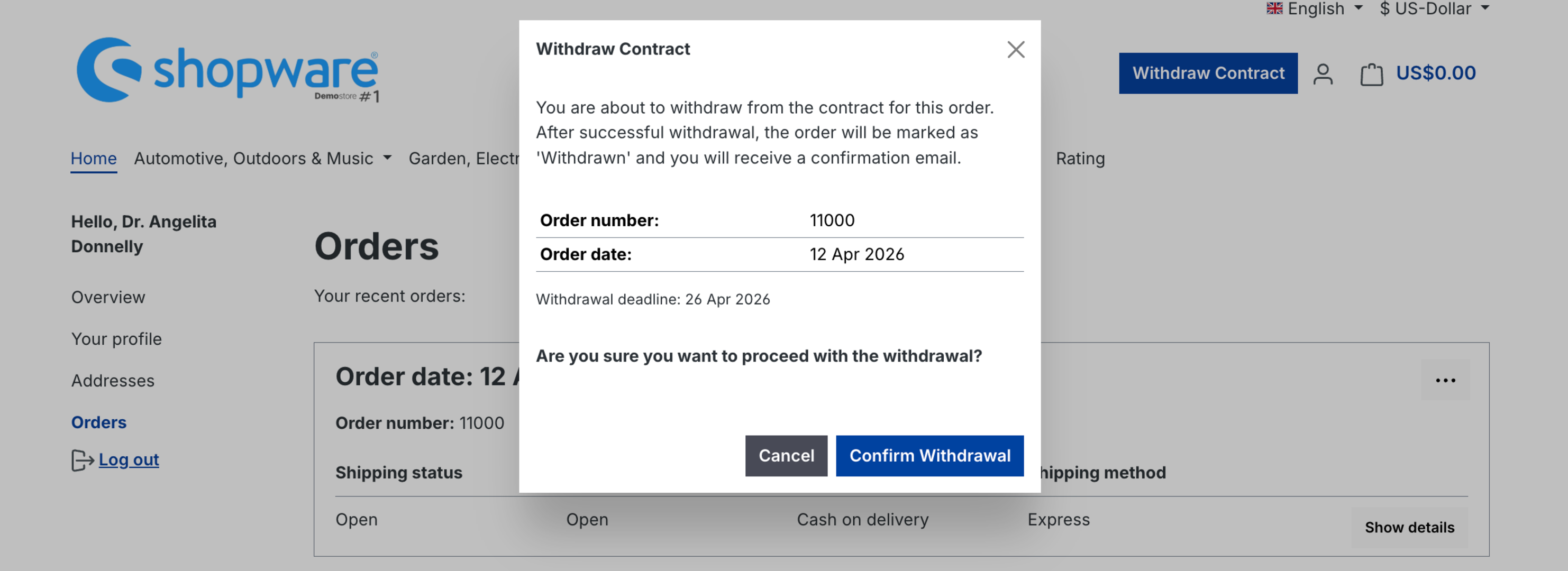Click the Withdraw Contract header button
The image size is (1568, 571).
coord(1208,73)
